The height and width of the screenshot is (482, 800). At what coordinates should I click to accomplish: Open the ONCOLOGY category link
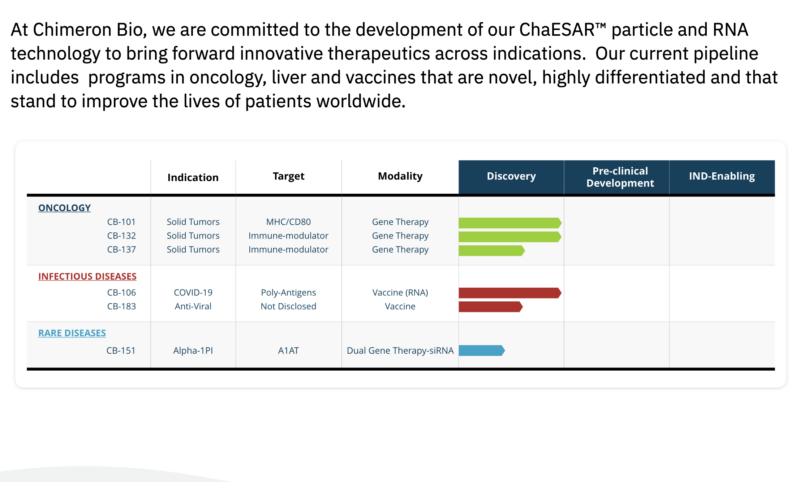(x=64, y=208)
